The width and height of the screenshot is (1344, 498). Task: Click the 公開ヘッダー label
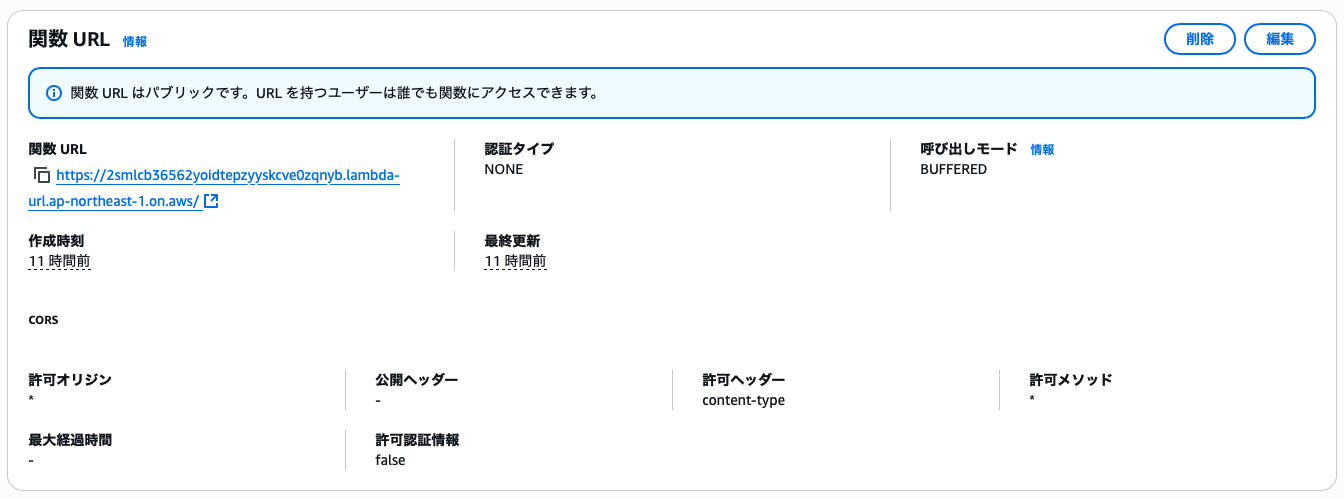click(416, 380)
